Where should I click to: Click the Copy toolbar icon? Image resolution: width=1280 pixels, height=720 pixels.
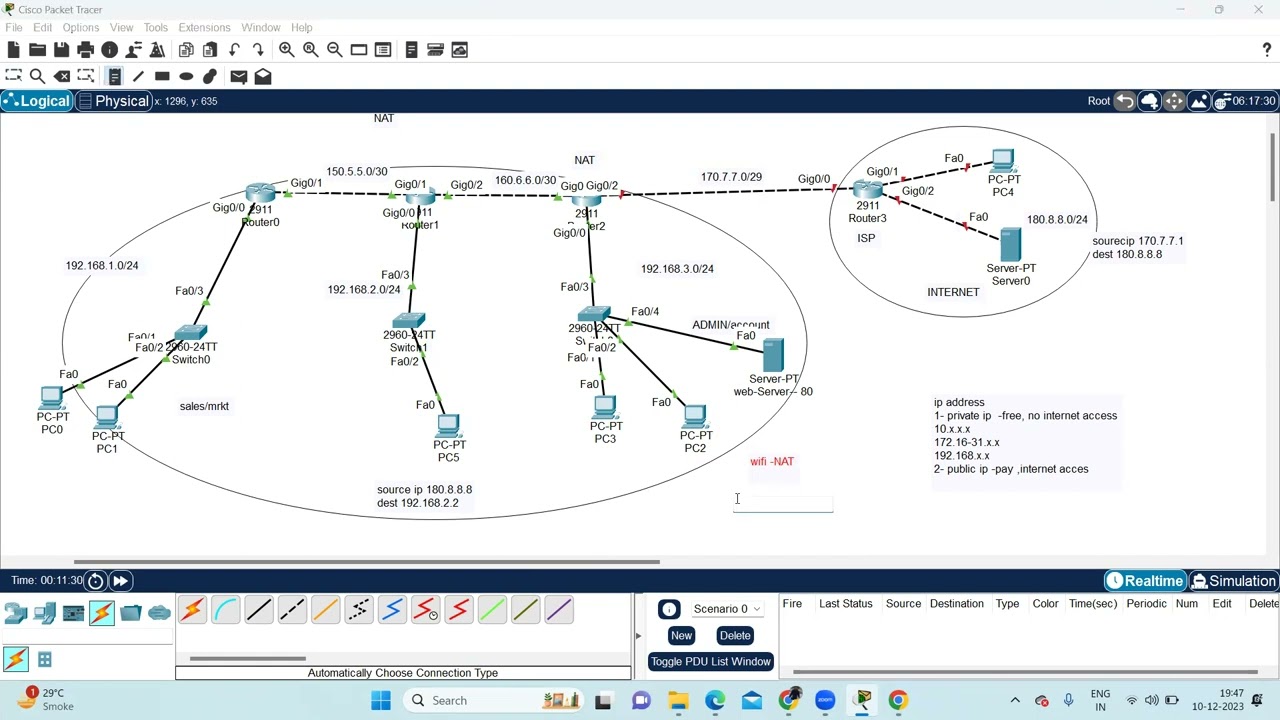[186, 49]
